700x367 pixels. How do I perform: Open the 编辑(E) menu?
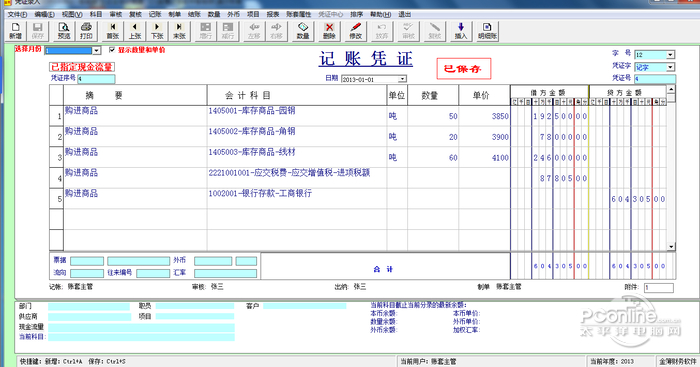pyautogui.click(x=44, y=14)
